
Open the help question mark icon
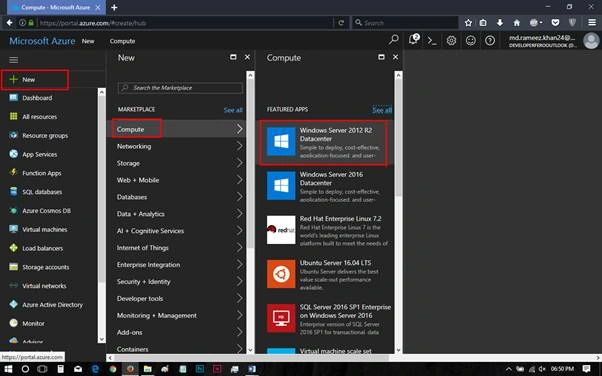pos(490,40)
